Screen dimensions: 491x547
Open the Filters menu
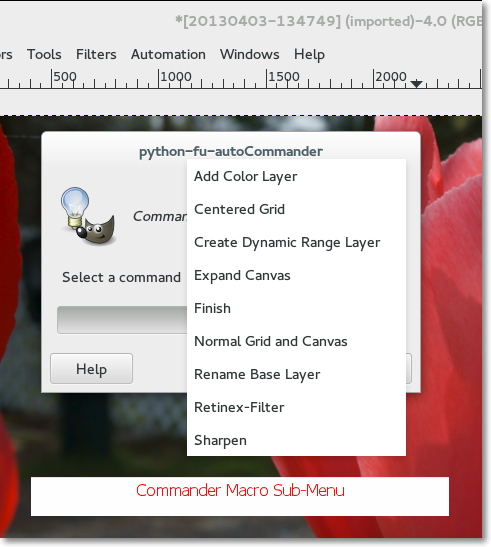coord(96,54)
